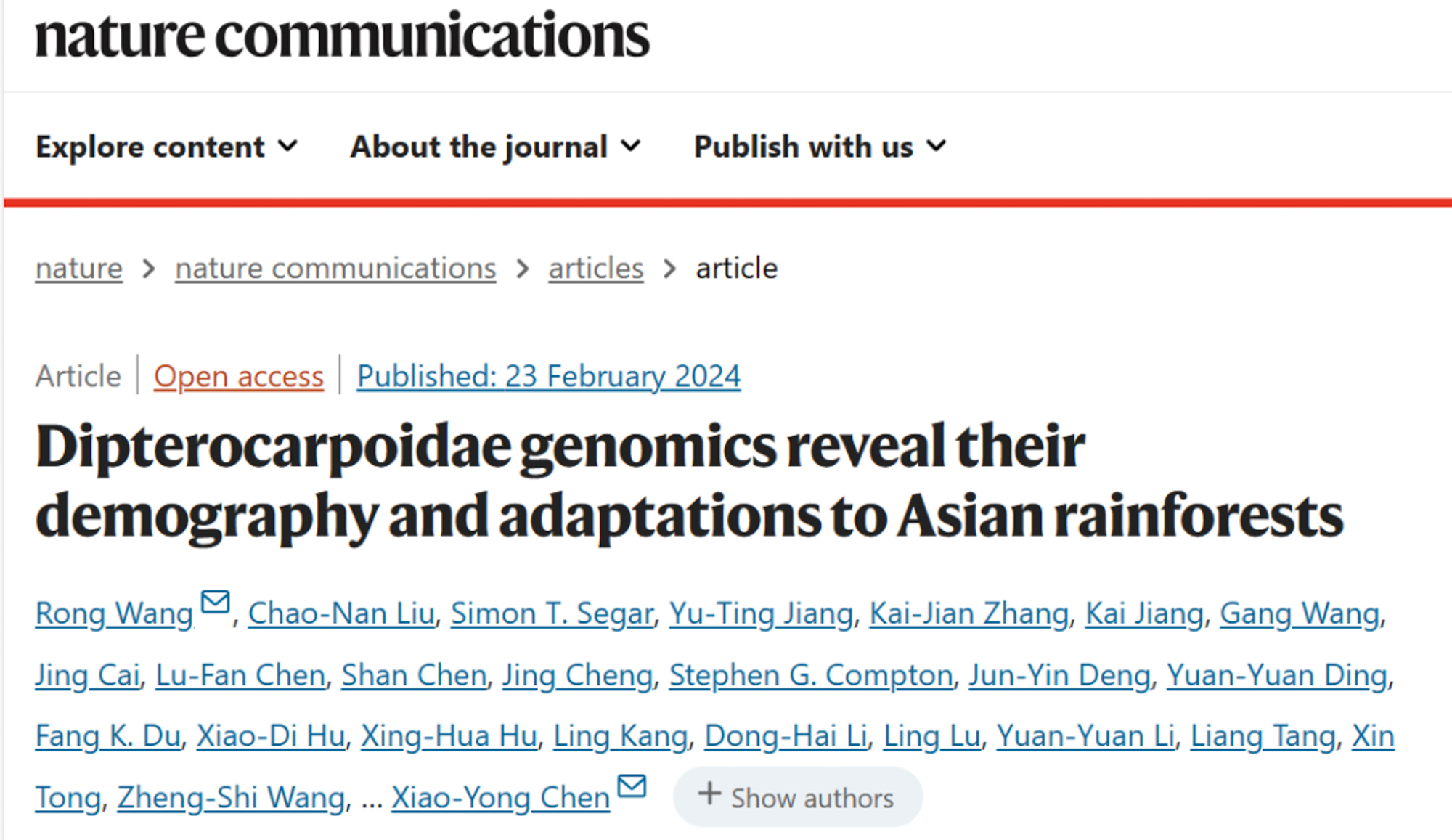View author Zheng-Shi Wang details
The height and width of the screenshot is (840, 1452).
pyautogui.click(x=231, y=798)
